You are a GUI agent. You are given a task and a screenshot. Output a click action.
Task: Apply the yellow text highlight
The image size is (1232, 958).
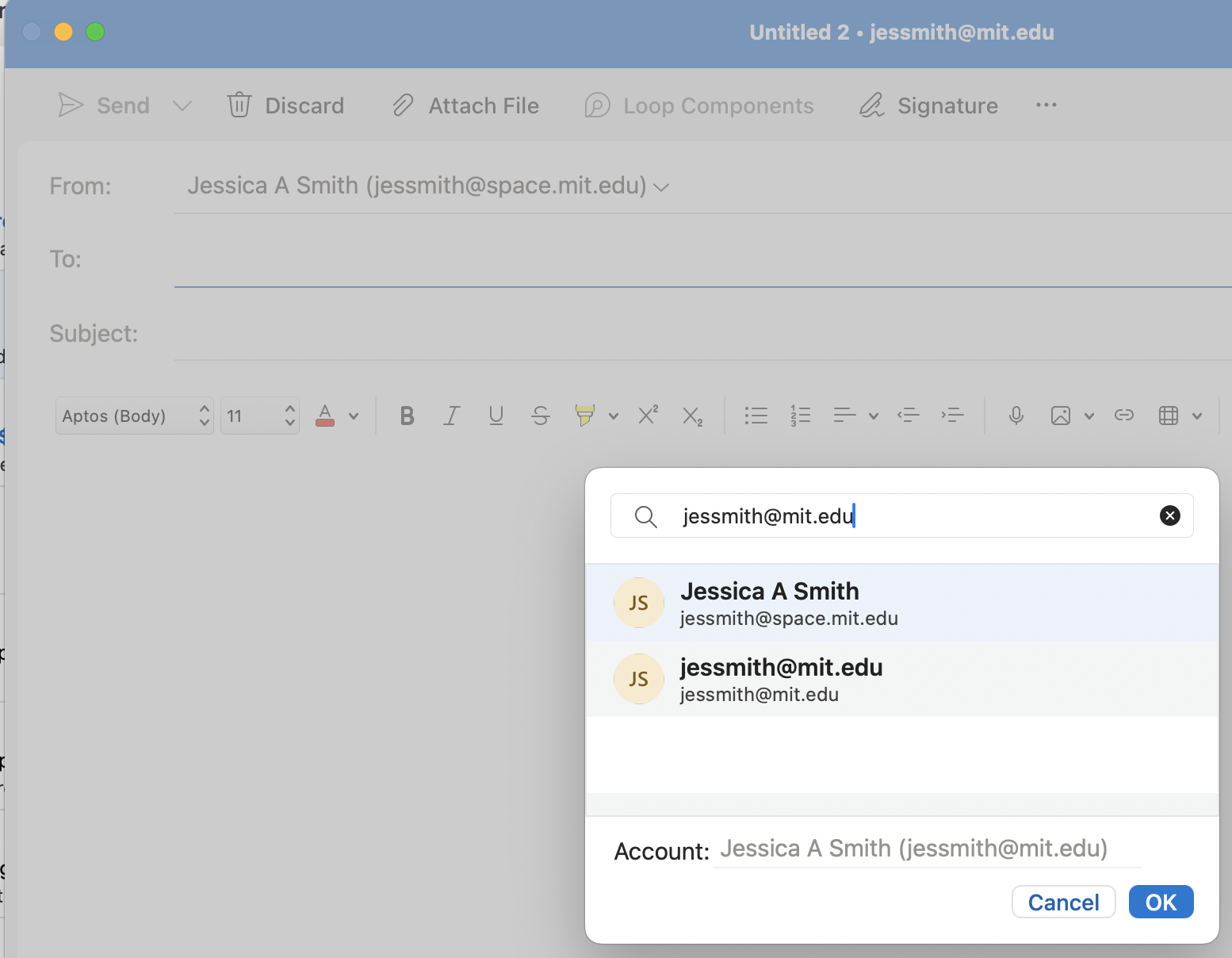(585, 416)
